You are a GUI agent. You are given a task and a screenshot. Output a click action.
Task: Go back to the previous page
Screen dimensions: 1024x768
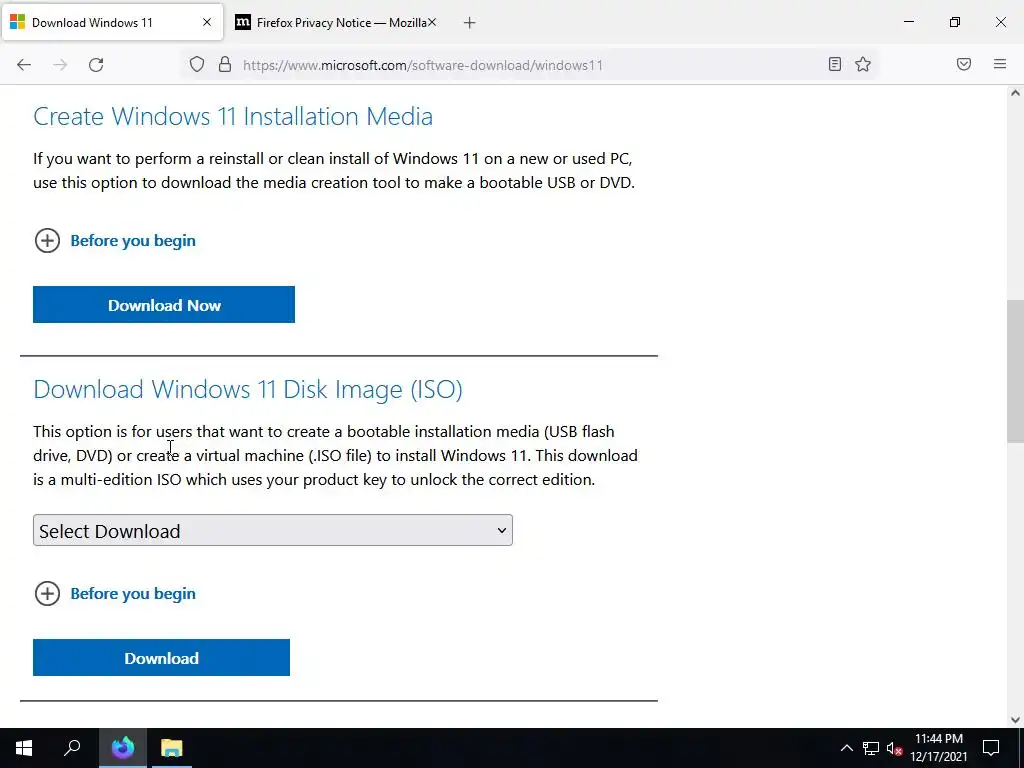tap(24, 65)
